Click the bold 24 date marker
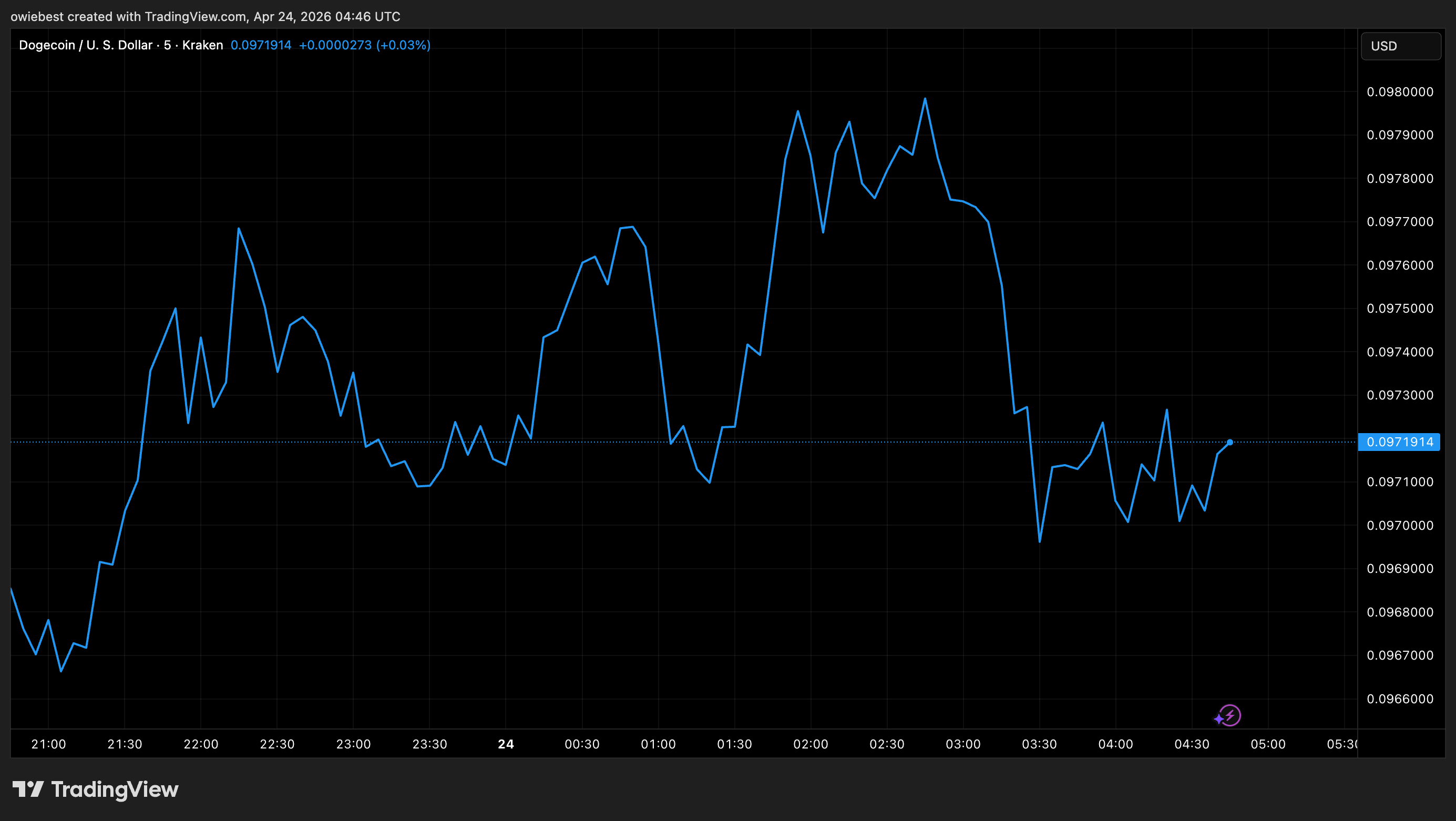Image resolution: width=1456 pixels, height=821 pixels. (x=505, y=744)
